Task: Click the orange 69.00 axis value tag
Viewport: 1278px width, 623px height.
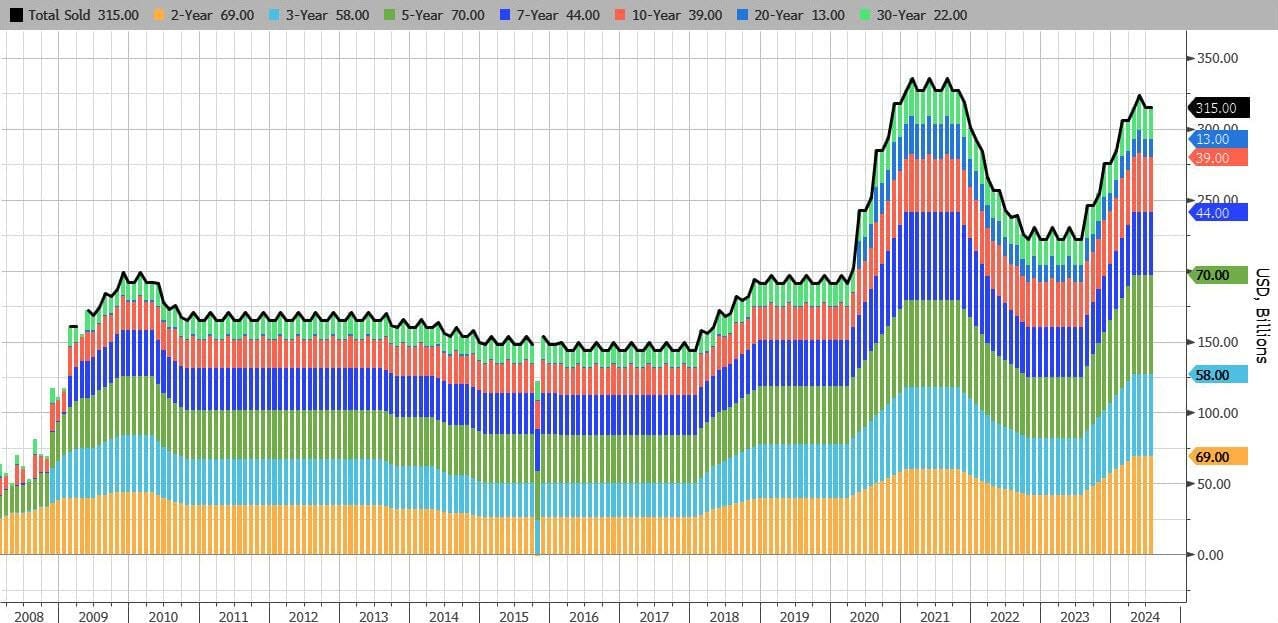Action: tap(1217, 456)
